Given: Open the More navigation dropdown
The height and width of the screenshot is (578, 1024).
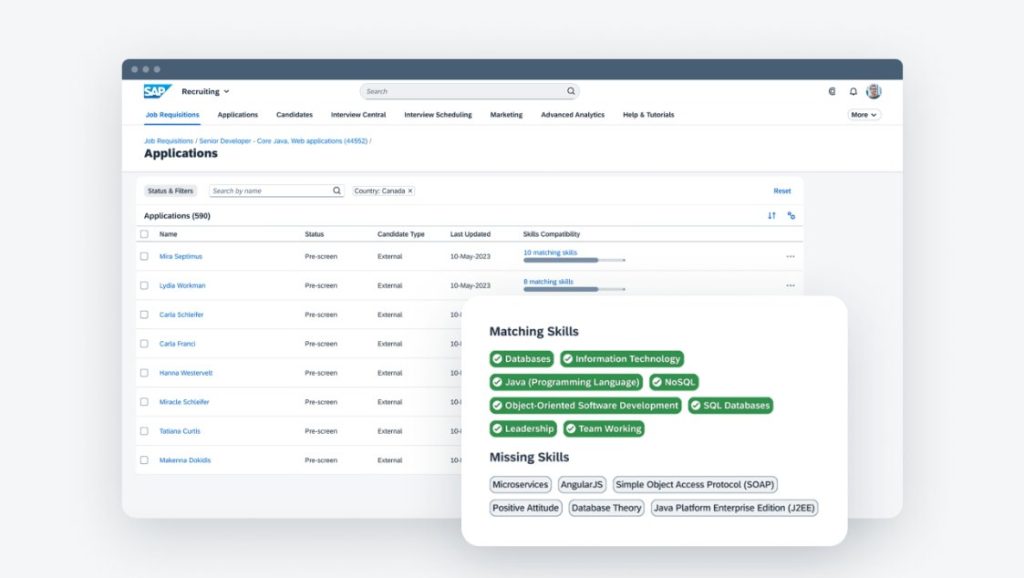Looking at the screenshot, I should pyautogui.click(x=863, y=115).
